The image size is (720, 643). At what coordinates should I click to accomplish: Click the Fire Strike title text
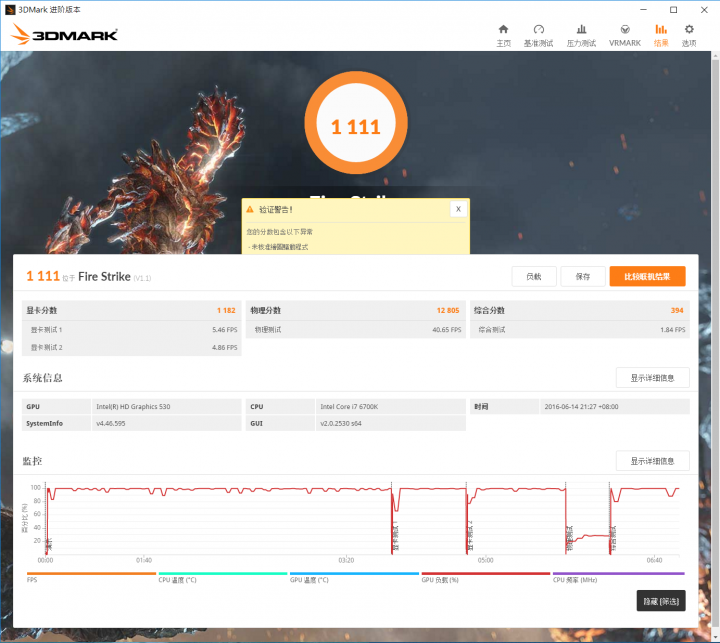(104, 276)
